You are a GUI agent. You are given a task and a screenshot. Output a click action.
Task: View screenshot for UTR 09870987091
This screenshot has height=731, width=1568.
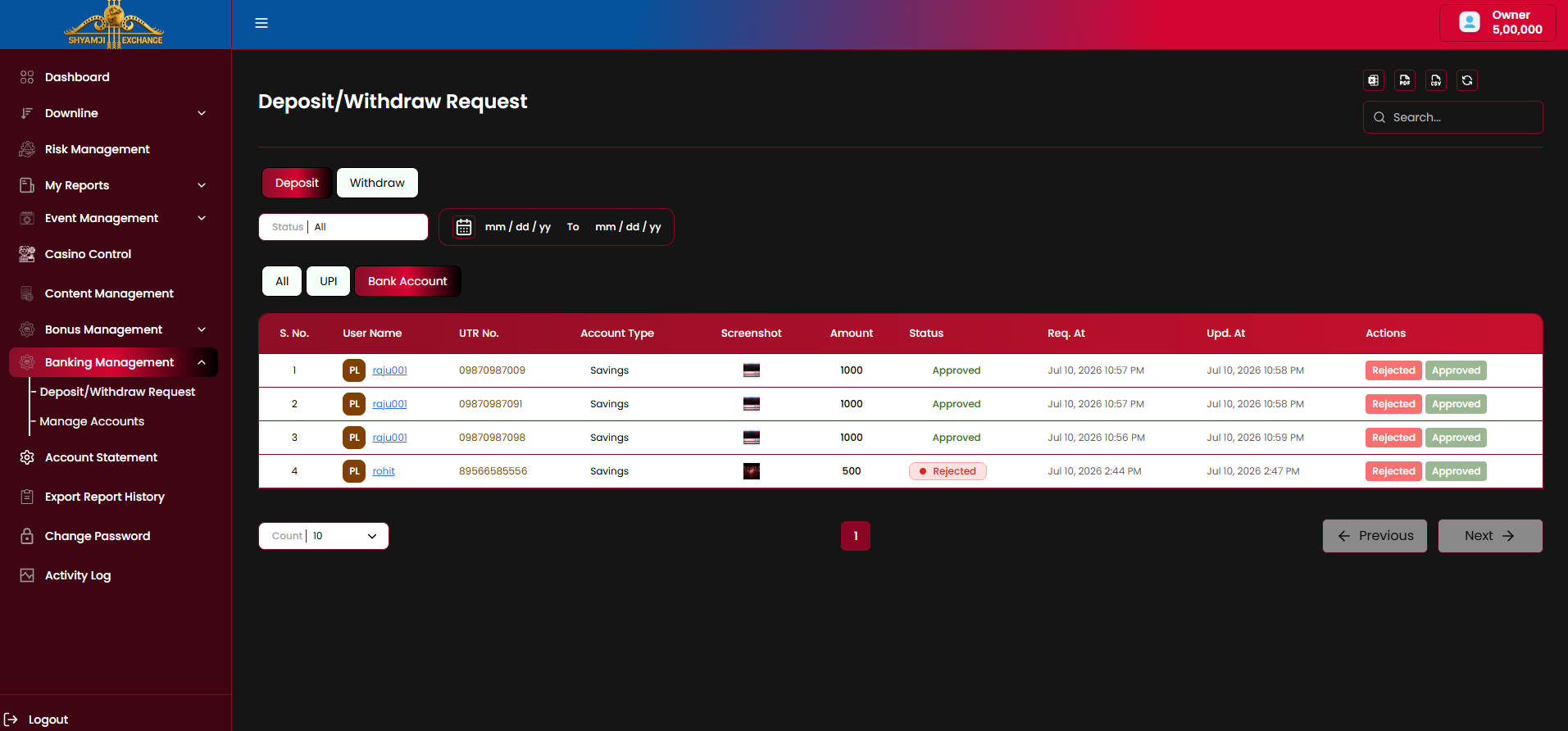752,404
